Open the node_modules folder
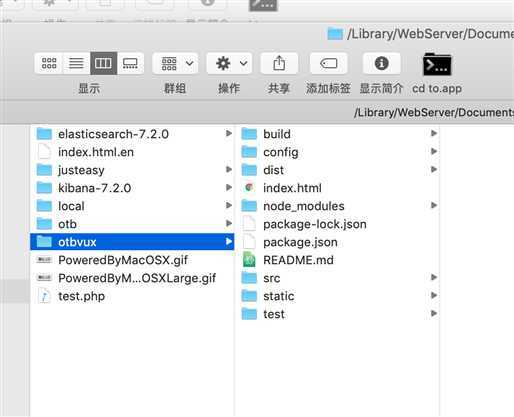514x417 pixels. tap(338, 206)
